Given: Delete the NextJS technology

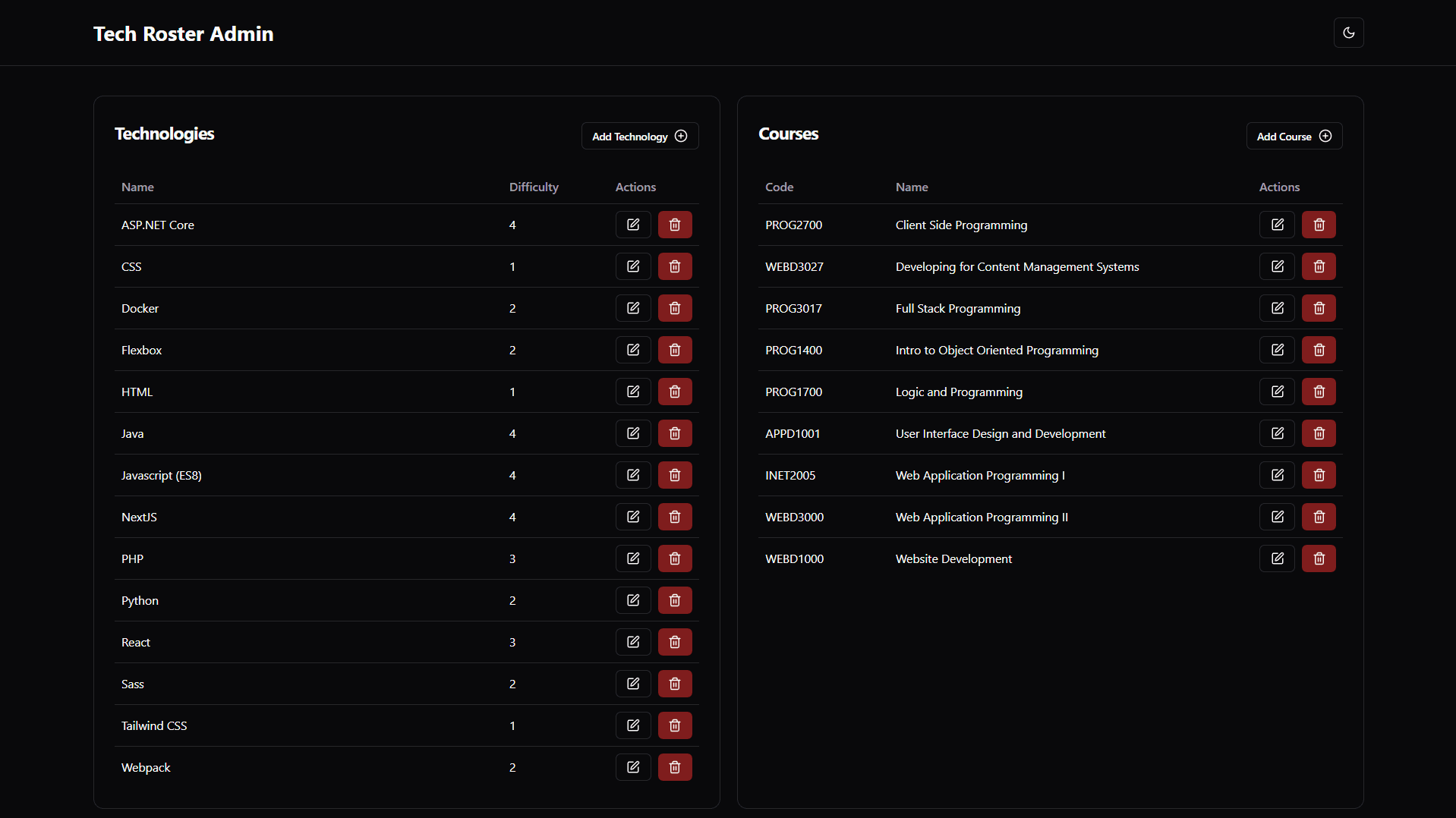Looking at the screenshot, I should (x=675, y=517).
